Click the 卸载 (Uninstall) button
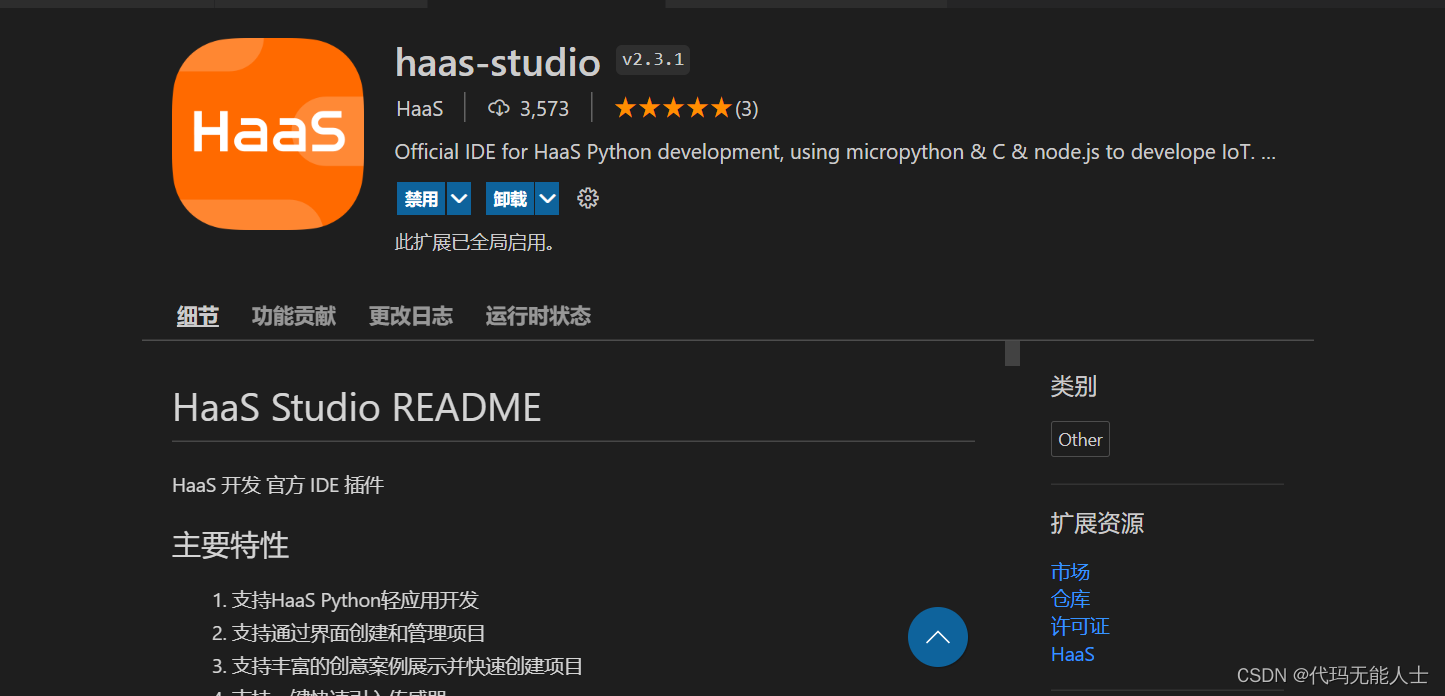The height and width of the screenshot is (696, 1445). pyautogui.click(x=510, y=198)
